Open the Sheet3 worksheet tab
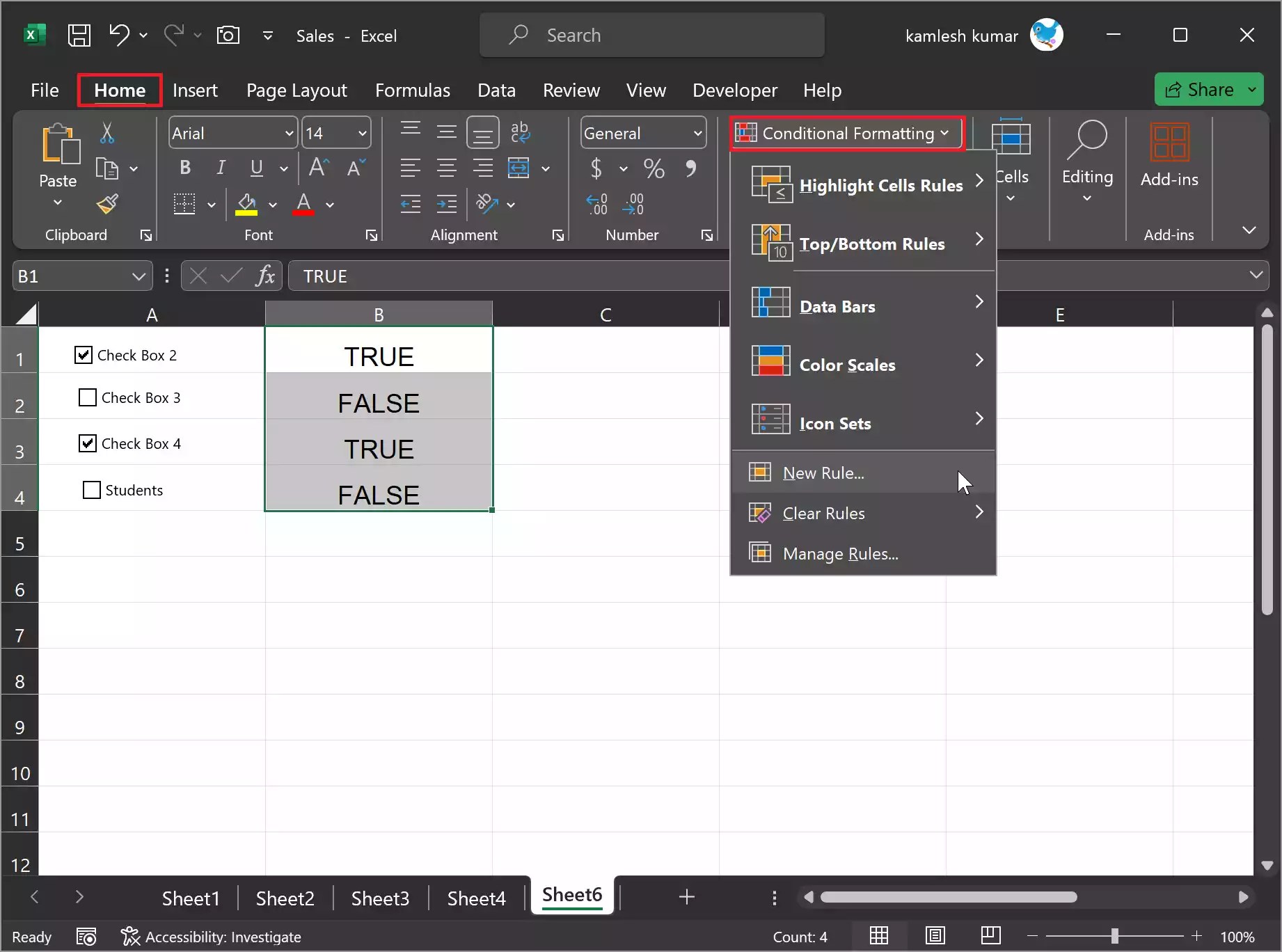This screenshot has height=952, width=1282. [380, 898]
